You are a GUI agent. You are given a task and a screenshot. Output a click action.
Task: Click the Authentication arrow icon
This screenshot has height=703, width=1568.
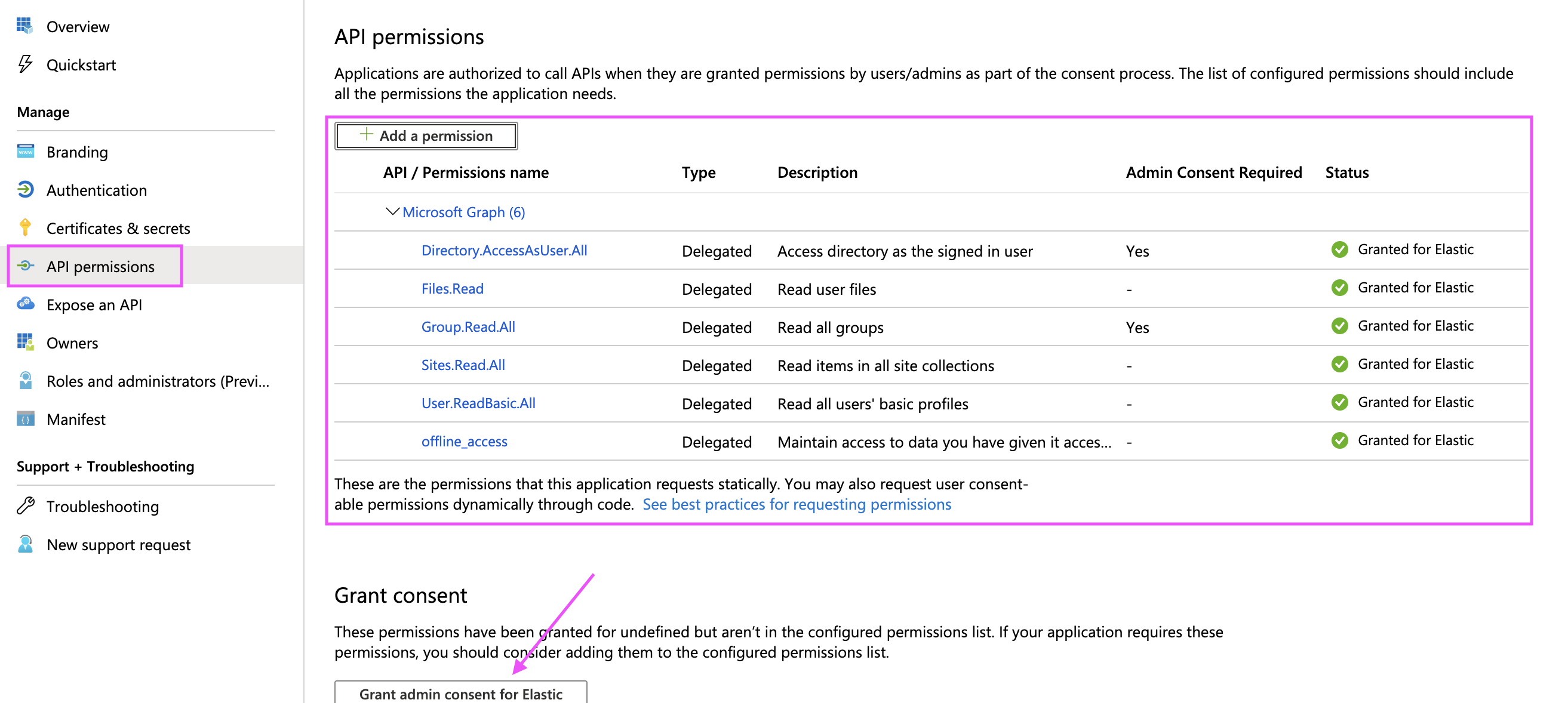point(25,189)
